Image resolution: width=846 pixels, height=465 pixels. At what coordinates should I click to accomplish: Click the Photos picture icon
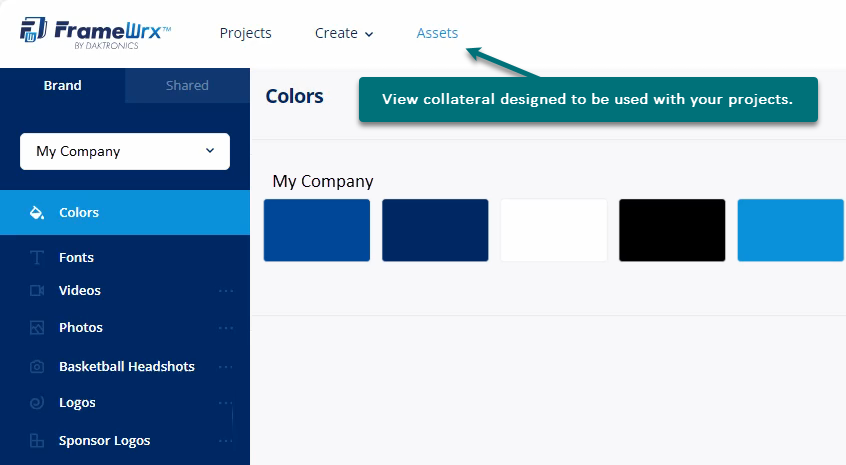click(37, 328)
